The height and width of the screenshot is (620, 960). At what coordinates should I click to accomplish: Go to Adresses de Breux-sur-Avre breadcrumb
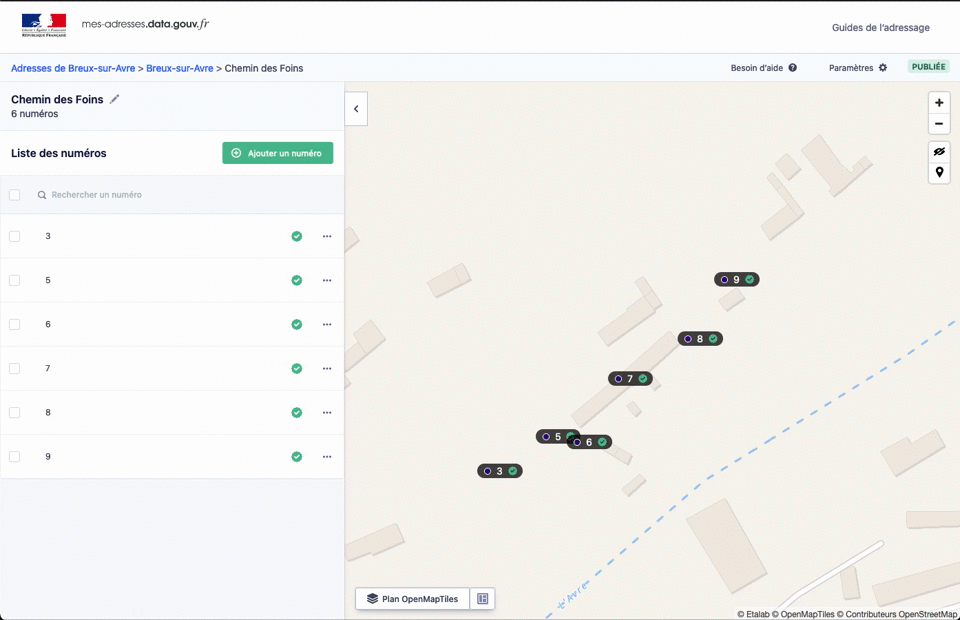(x=72, y=68)
